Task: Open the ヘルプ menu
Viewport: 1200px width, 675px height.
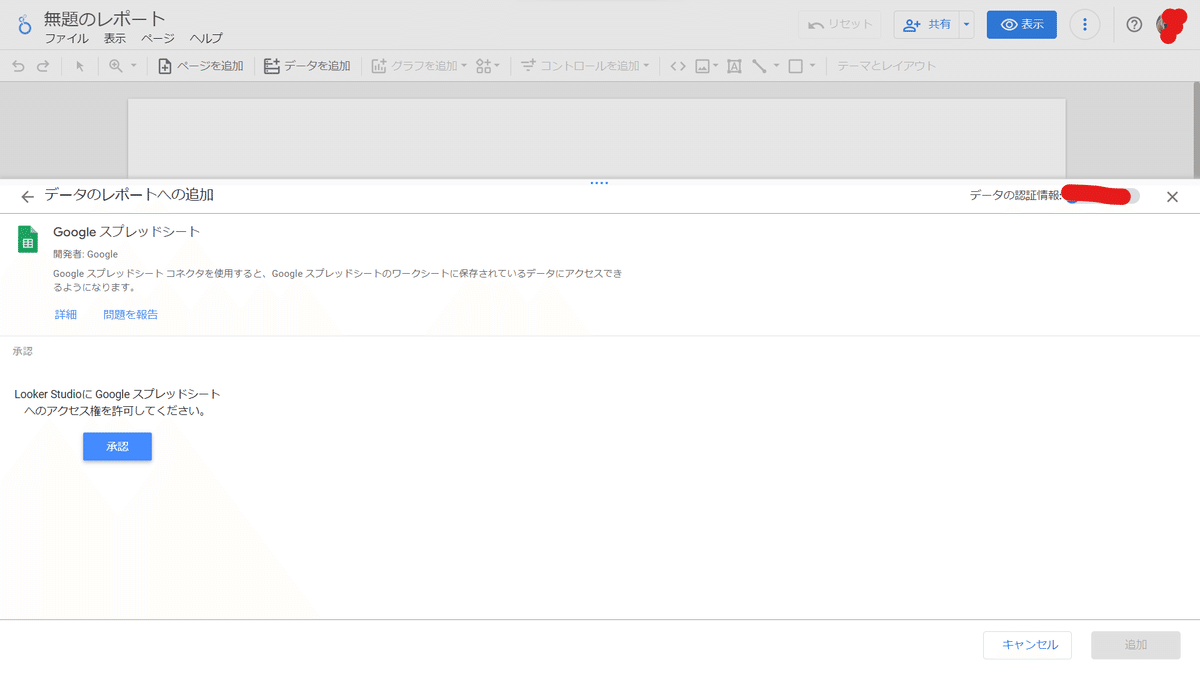Action: 206,39
